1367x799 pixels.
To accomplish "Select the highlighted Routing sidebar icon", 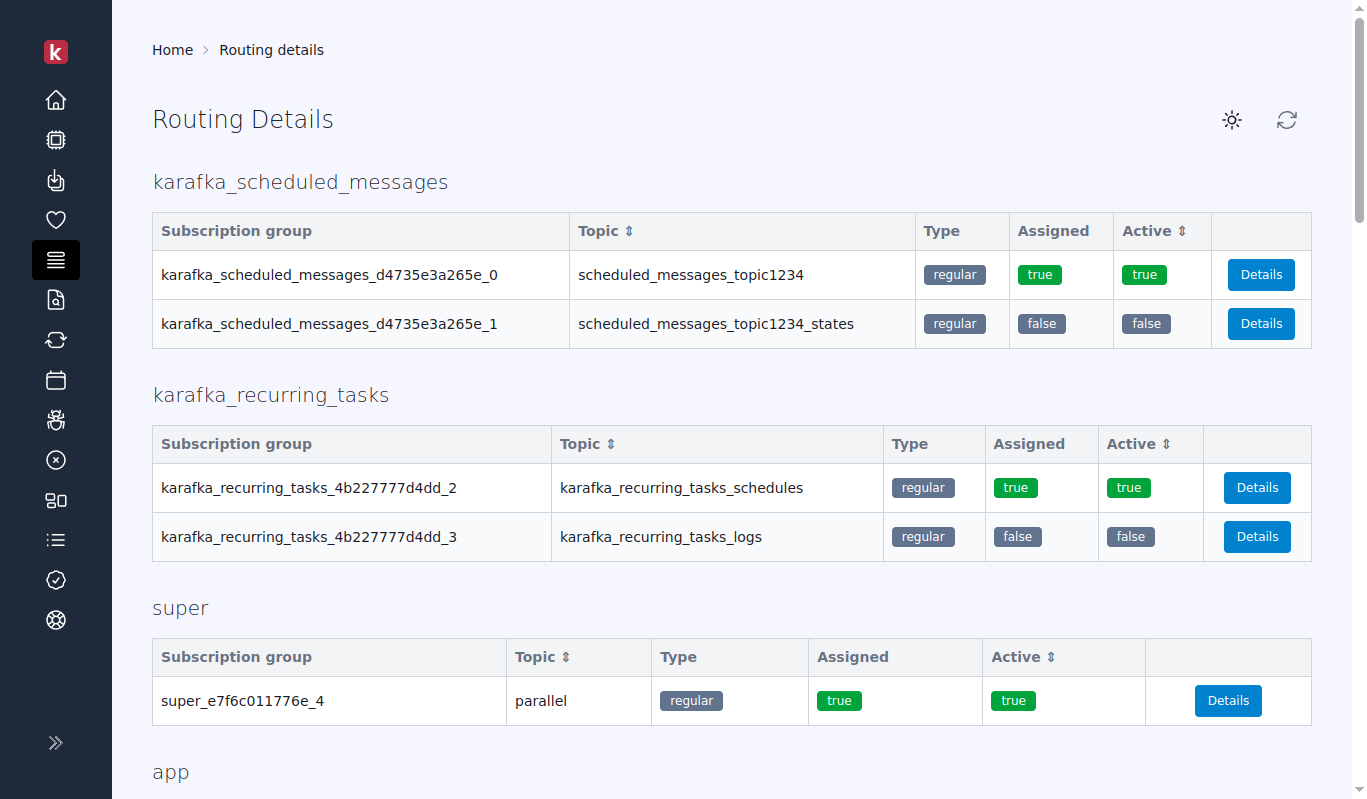I will pyautogui.click(x=56, y=260).
